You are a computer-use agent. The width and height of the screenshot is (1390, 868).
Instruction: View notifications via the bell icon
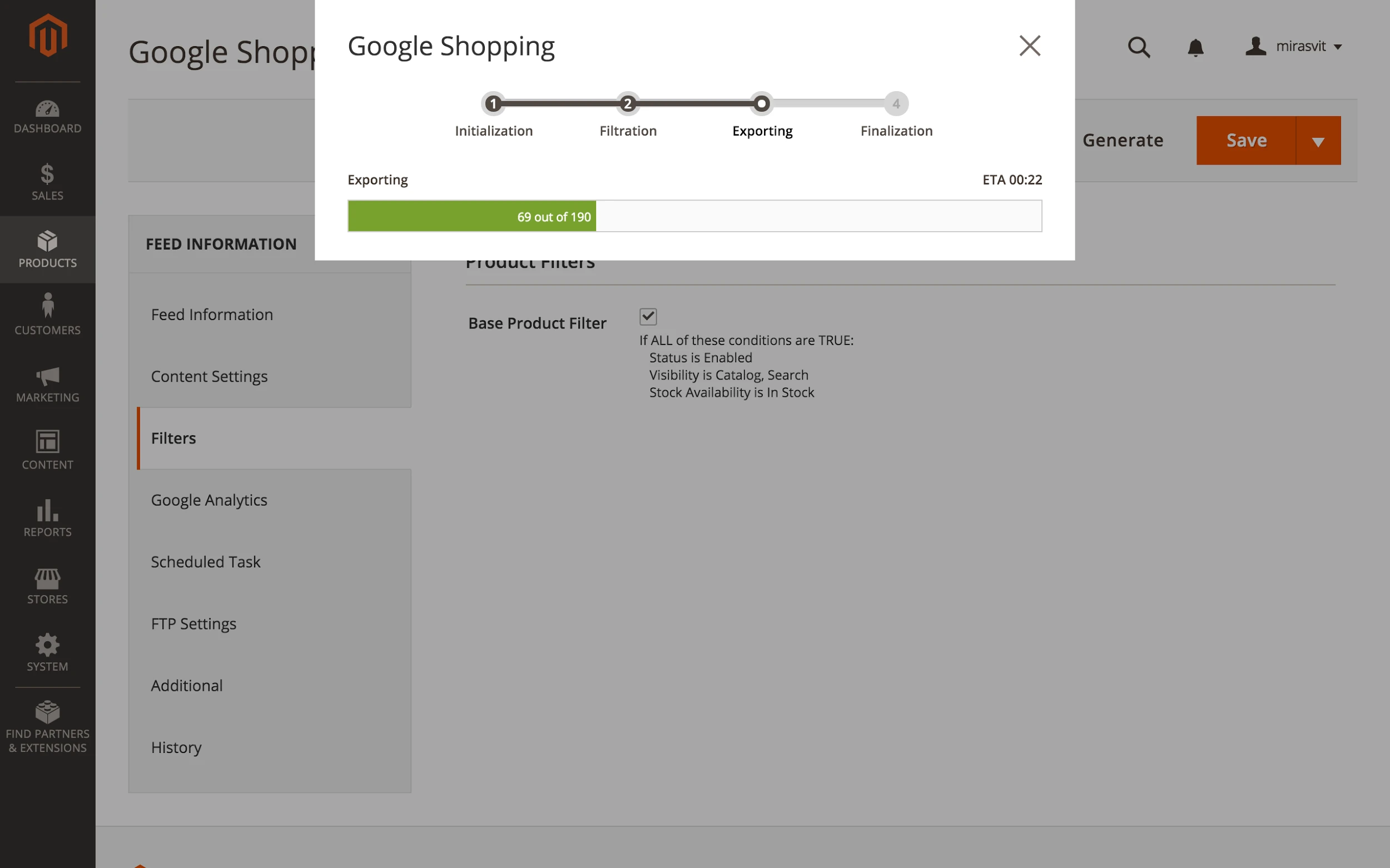[1196, 47]
